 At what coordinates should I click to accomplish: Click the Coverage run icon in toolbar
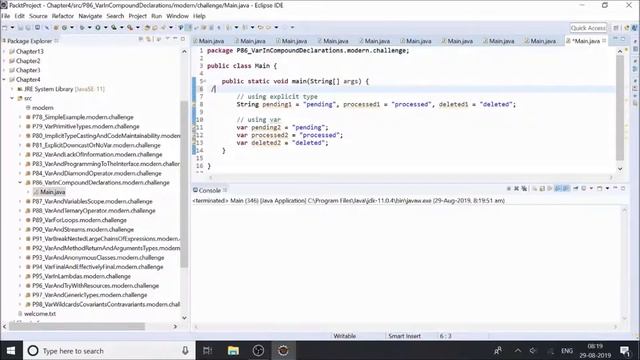[113, 28]
